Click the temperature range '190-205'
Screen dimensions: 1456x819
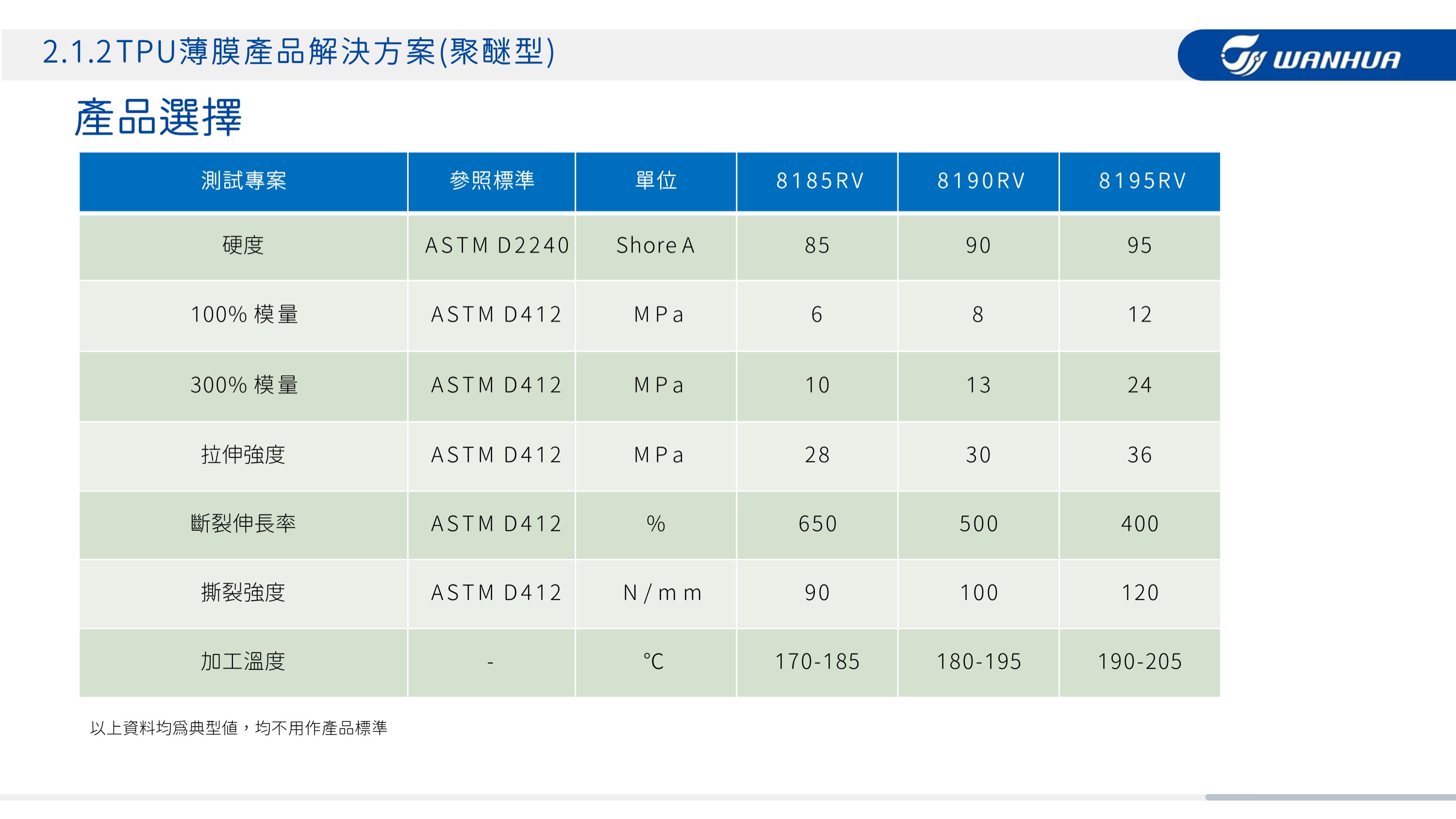tap(1140, 661)
